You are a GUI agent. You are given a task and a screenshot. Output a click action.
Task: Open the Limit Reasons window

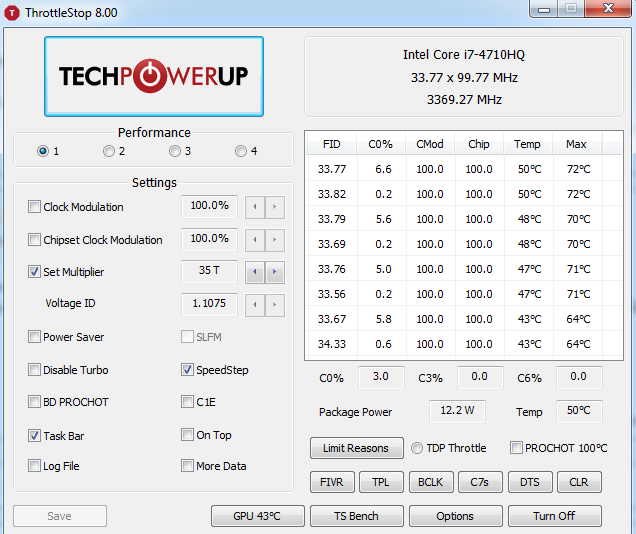click(357, 448)
